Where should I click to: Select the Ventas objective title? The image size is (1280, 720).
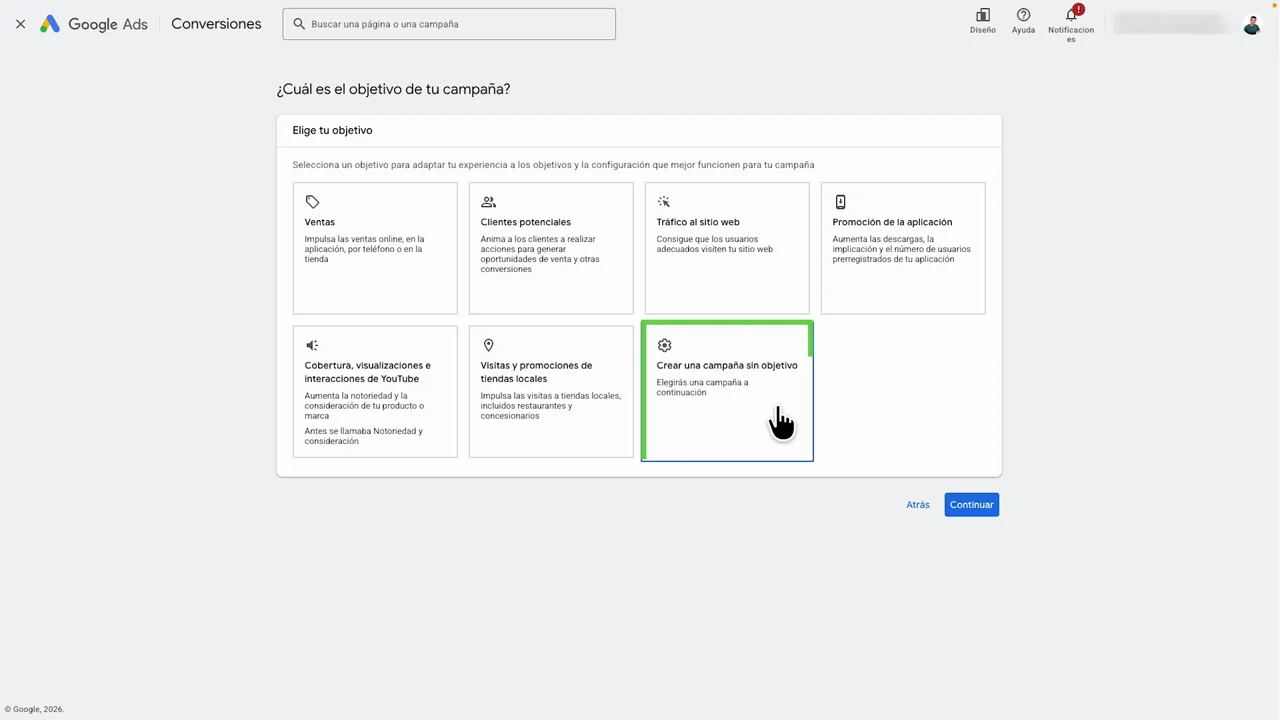point(320,222)
